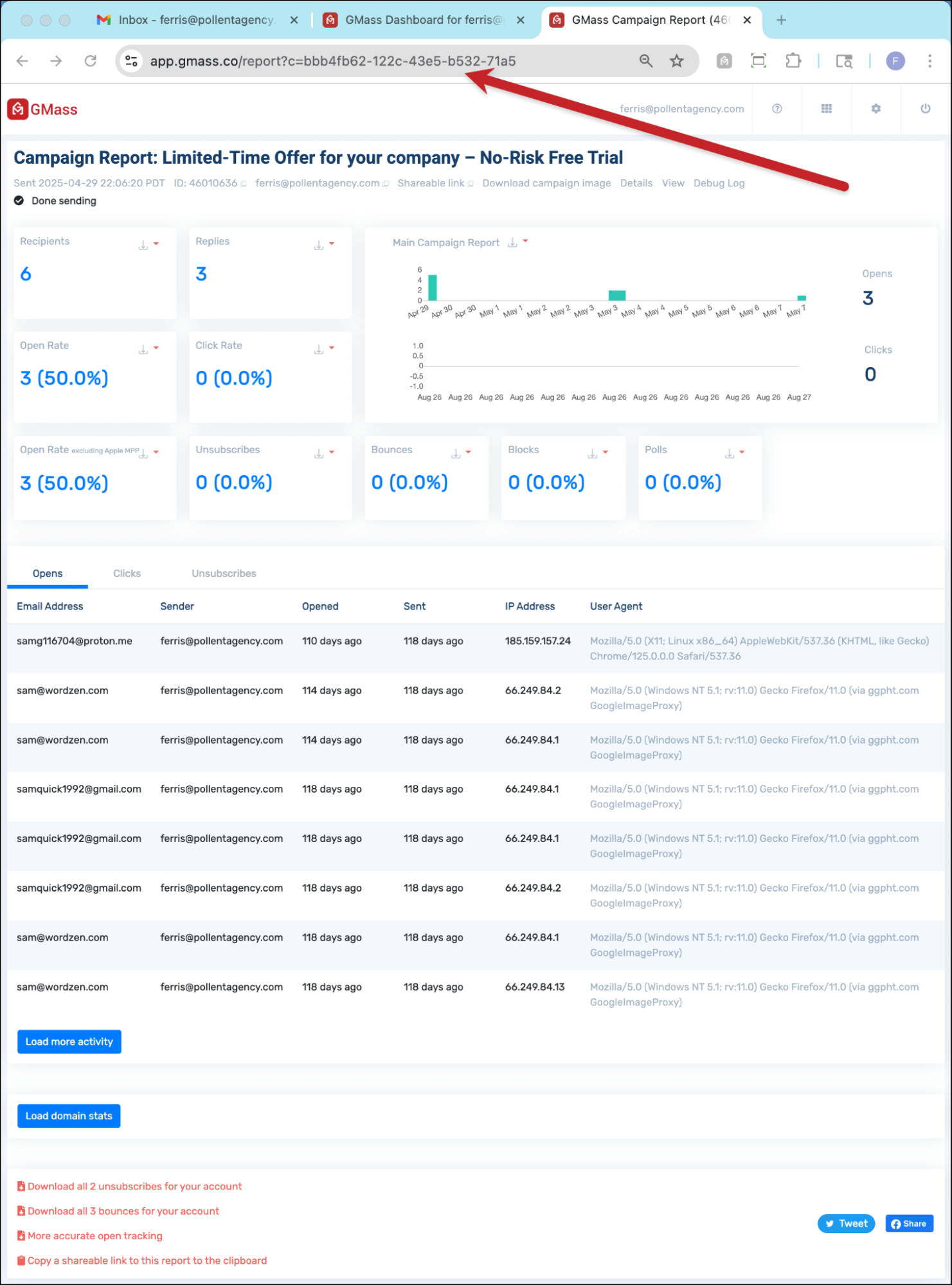
Task: Click the Load more activity button
Action: [69, 1041]
